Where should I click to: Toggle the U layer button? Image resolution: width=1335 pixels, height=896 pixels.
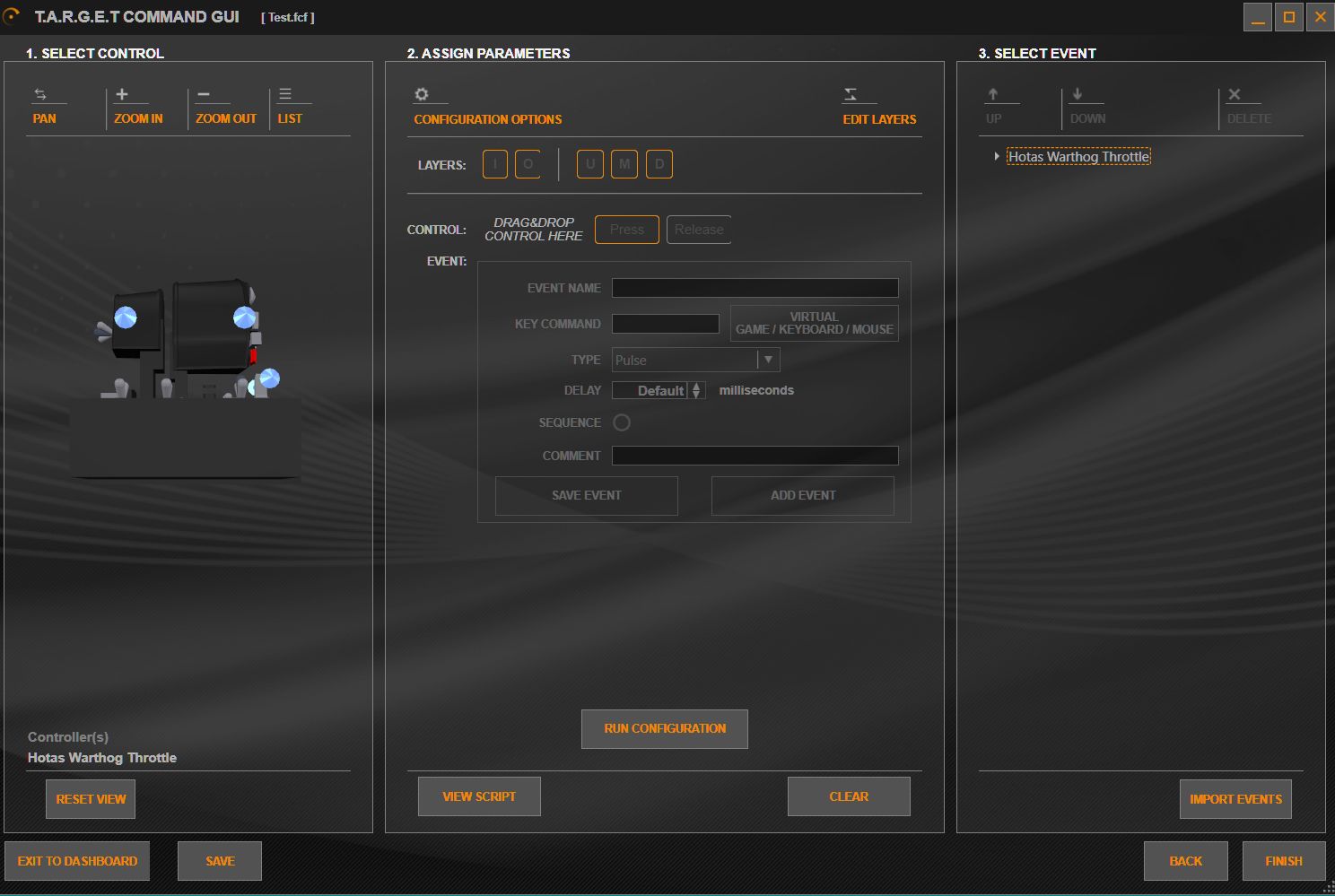coord(589,164)
